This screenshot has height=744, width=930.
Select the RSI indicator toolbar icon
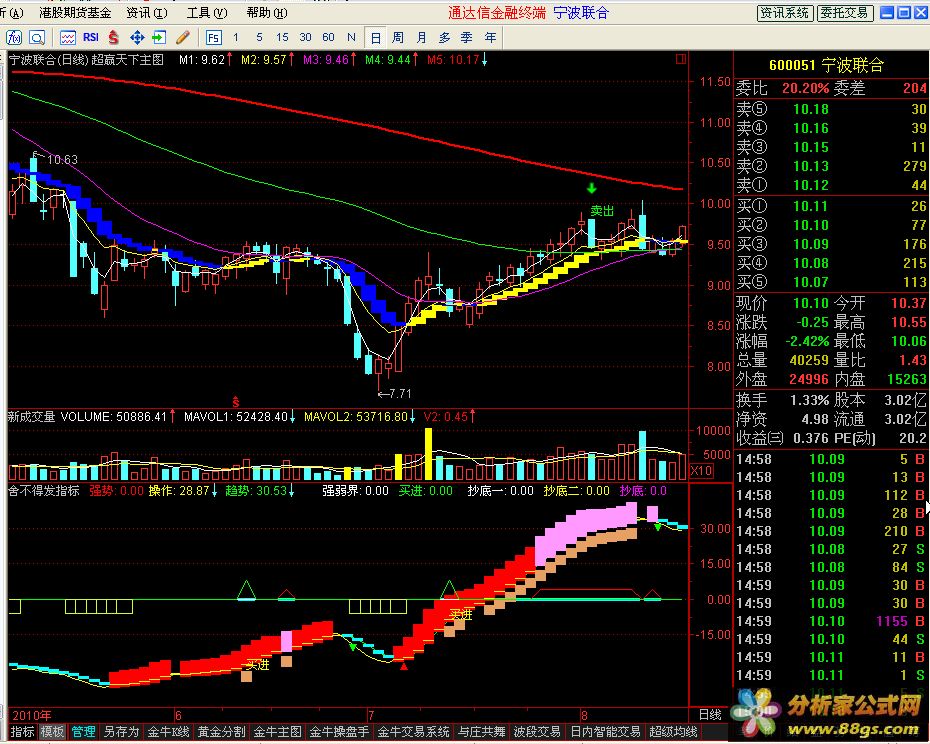[x=91, y=37]
